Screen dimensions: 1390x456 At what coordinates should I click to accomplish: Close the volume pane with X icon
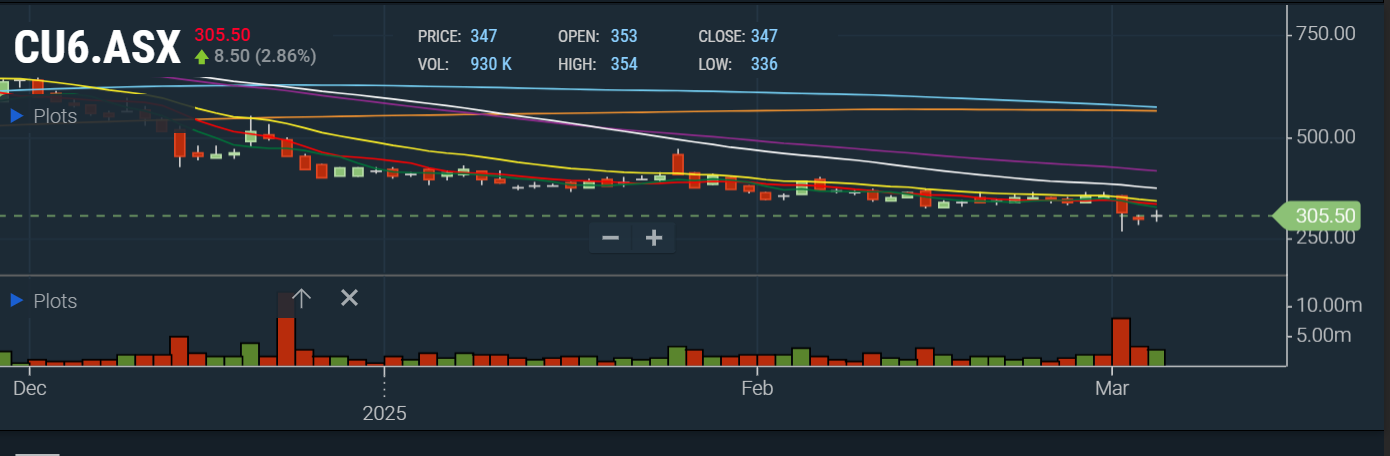[x=349, y=297]
